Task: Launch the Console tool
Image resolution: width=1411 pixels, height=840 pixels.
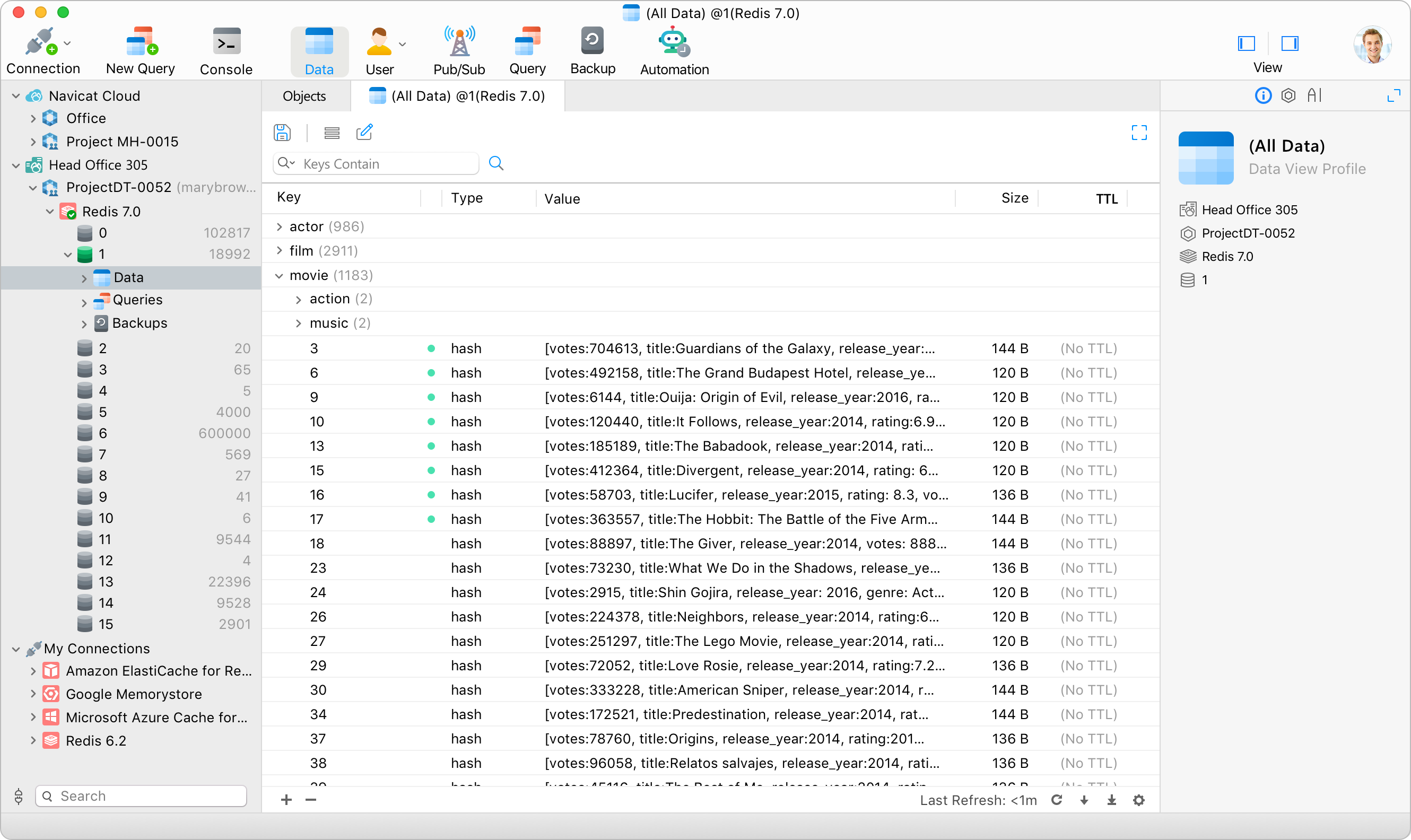Action: point(226,51)
